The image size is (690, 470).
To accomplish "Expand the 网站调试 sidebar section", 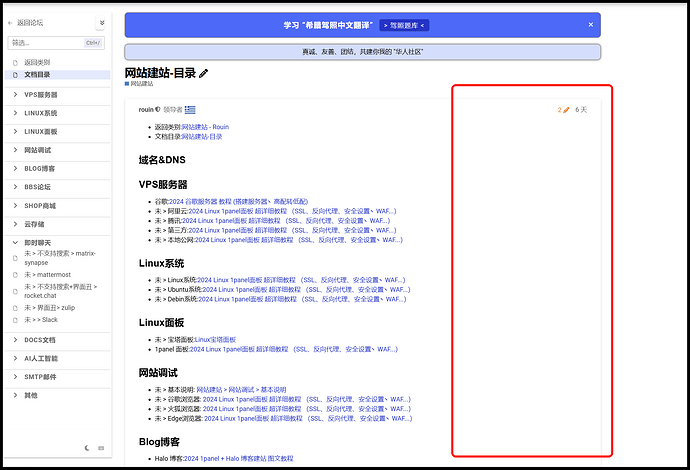I will (37, 150).
